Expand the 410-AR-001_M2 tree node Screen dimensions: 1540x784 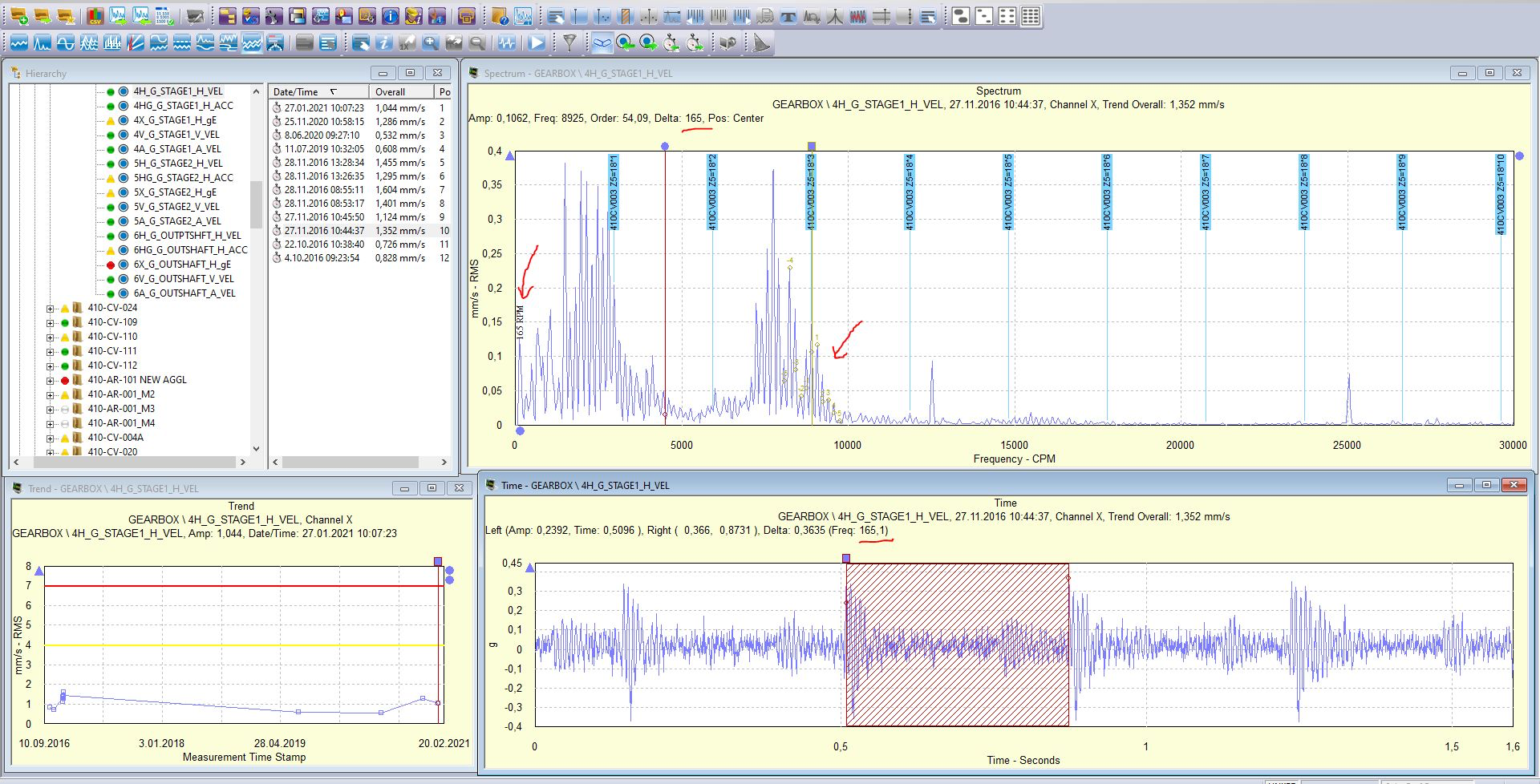click(50, 394)
